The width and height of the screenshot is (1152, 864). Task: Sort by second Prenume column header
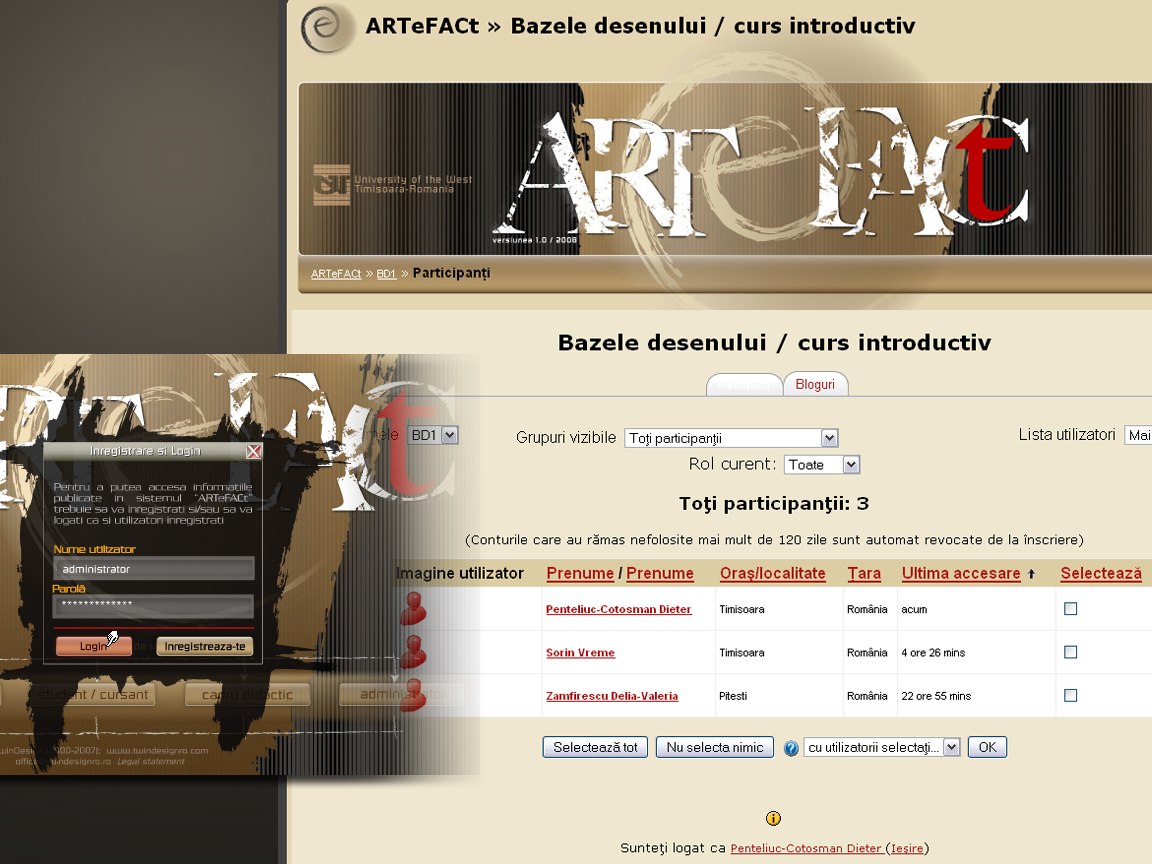tap(660, 573)
